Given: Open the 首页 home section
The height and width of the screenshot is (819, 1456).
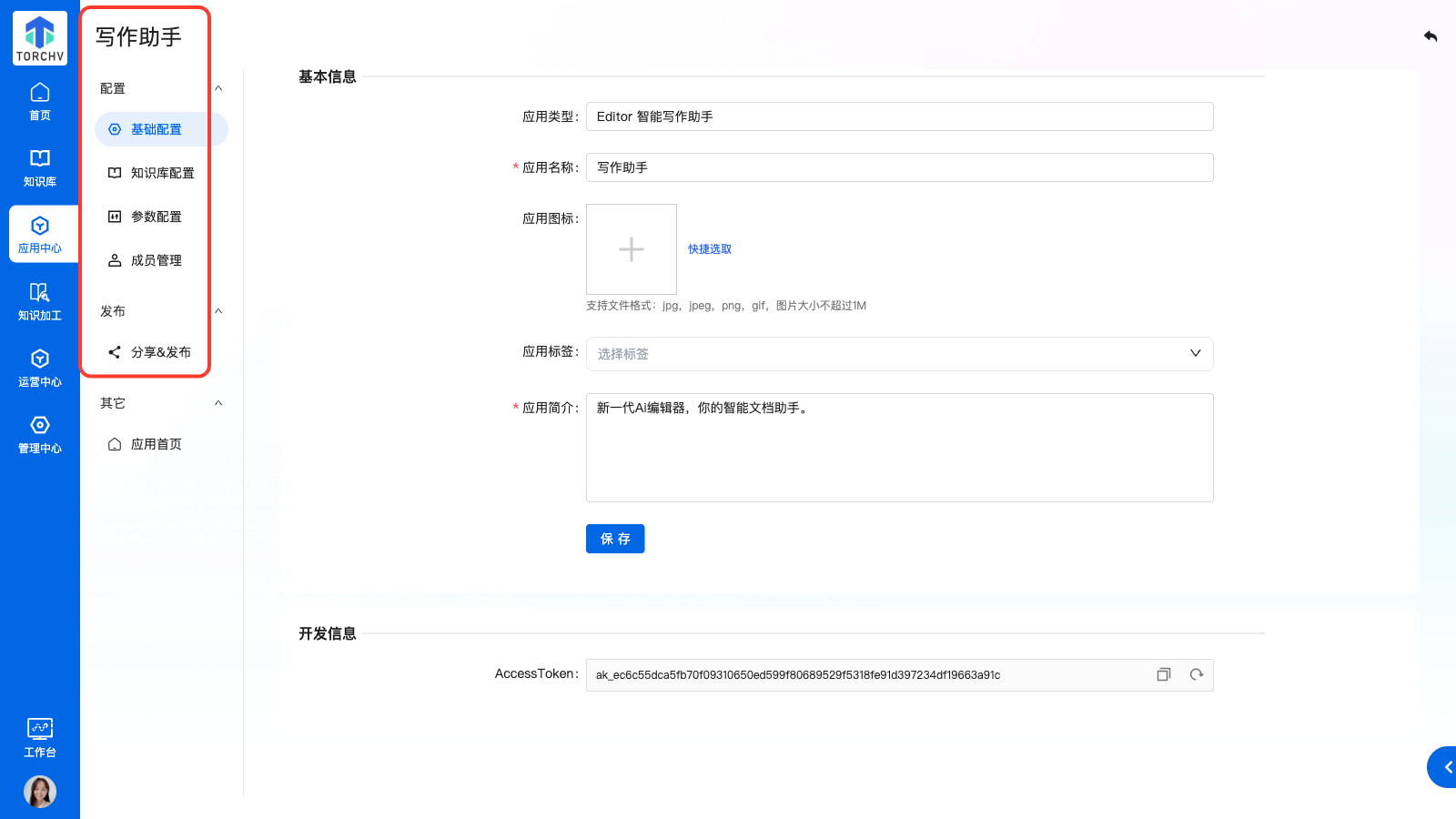Looking at the screenshot, I should click(40, 101).
